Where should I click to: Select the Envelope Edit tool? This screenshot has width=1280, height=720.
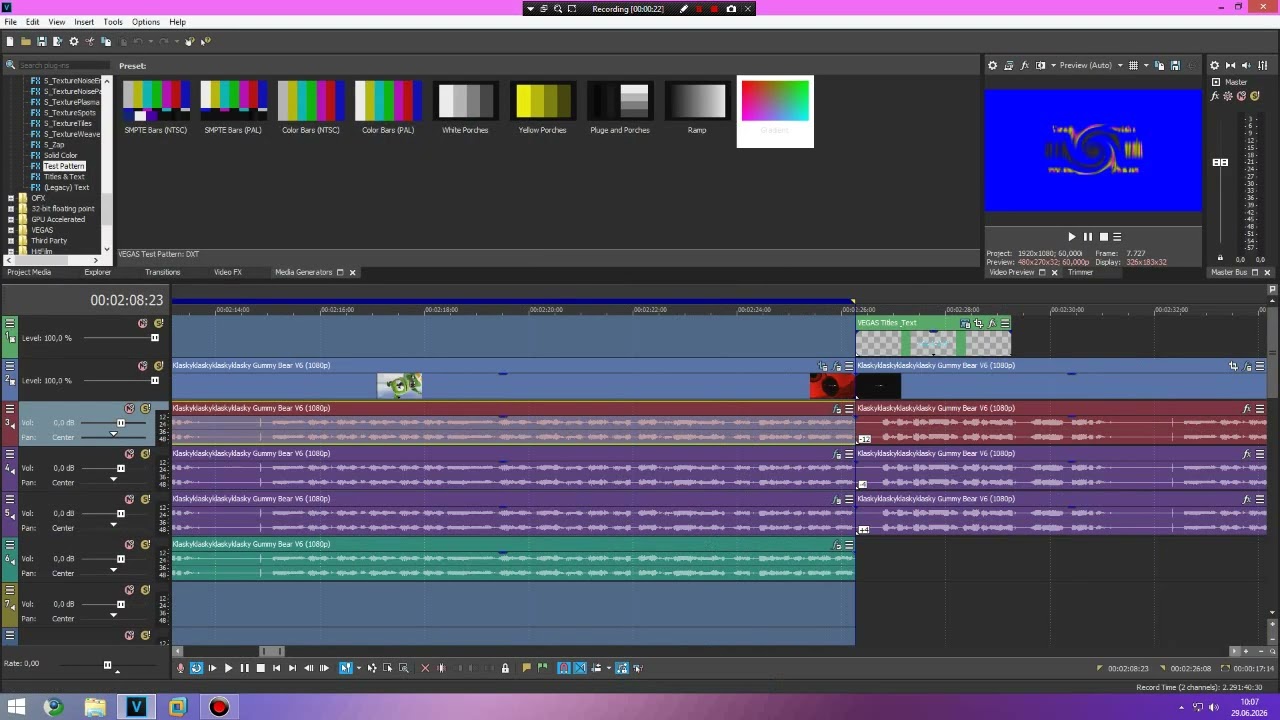pyautogui.click(x=372, y=668)
